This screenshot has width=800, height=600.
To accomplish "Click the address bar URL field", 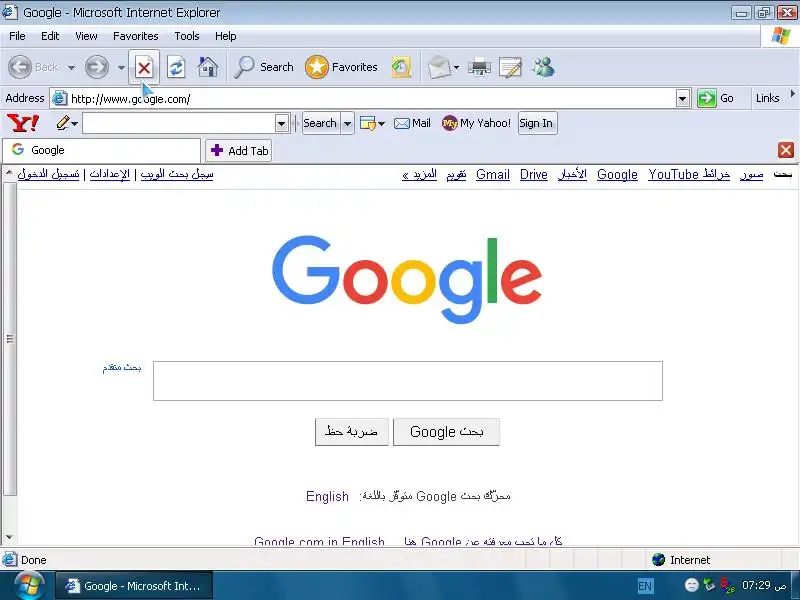I will point(371,98).
